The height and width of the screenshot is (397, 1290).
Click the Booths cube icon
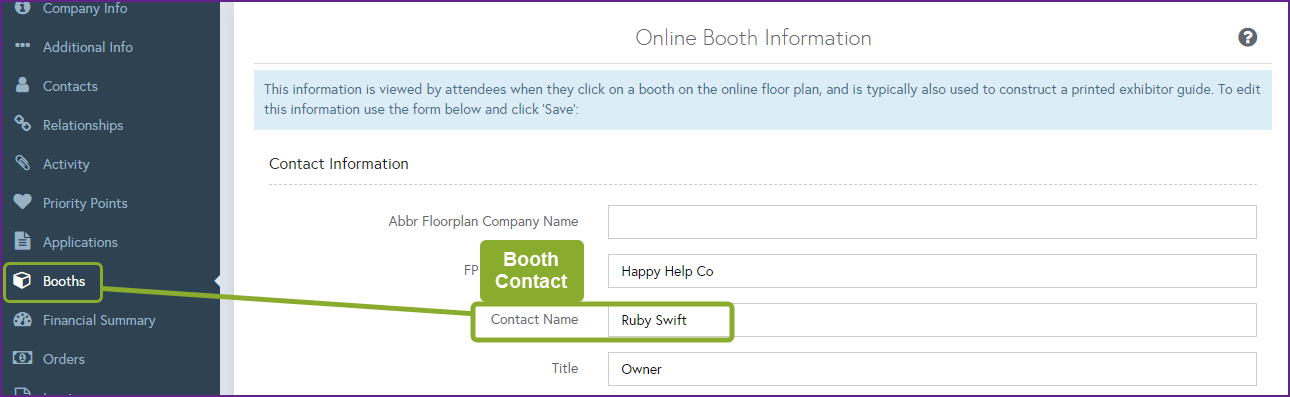pos(22,281)
